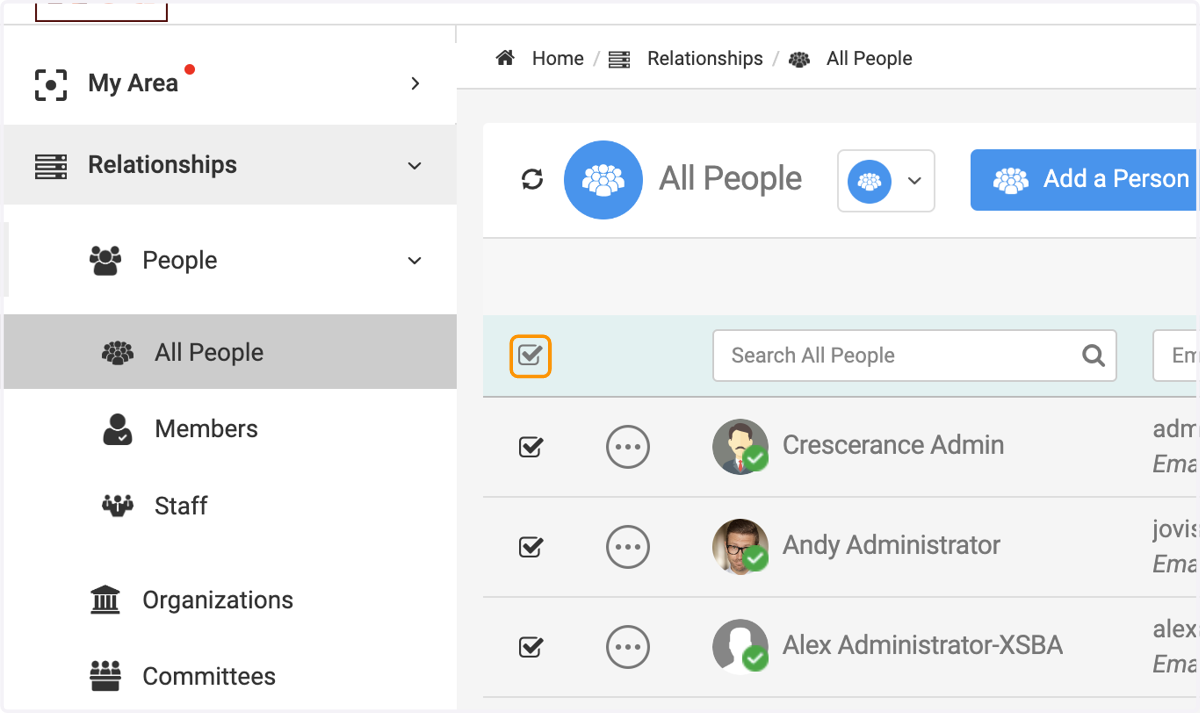Click the Organizations building icon
Image resolution: width=1200 pixels, height=713 pixels.
105,600
